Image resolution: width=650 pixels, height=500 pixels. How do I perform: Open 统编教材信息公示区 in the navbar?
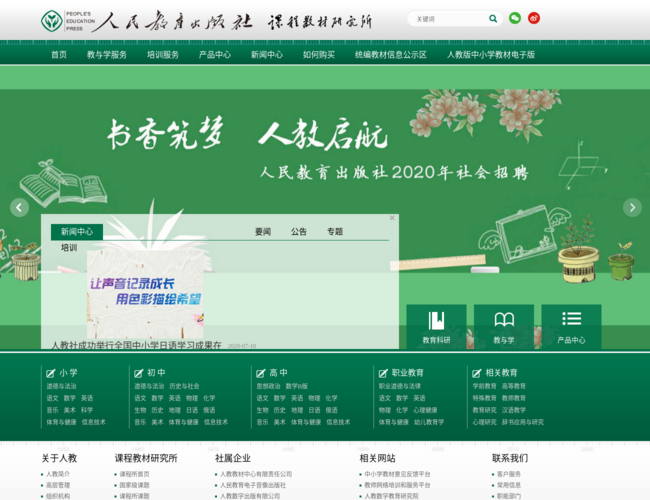(x=390, y=54)
